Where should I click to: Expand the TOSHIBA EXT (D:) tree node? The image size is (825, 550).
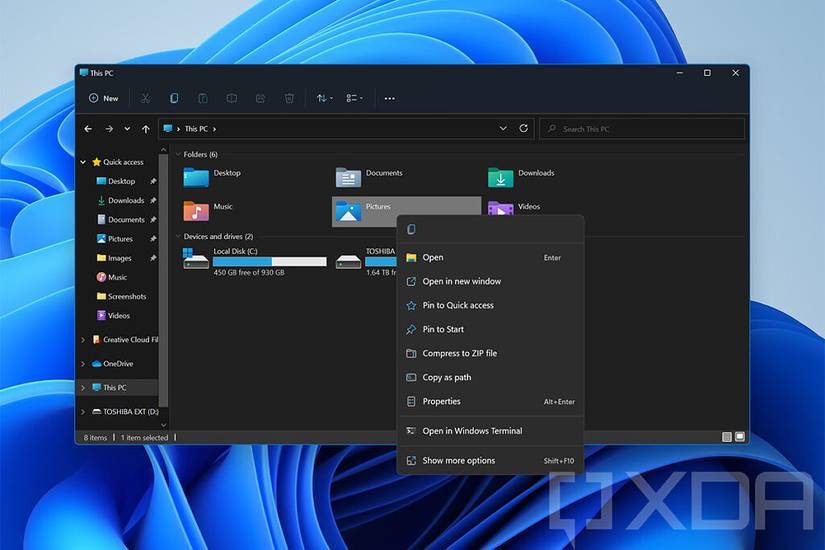click(x=83, y=412)
